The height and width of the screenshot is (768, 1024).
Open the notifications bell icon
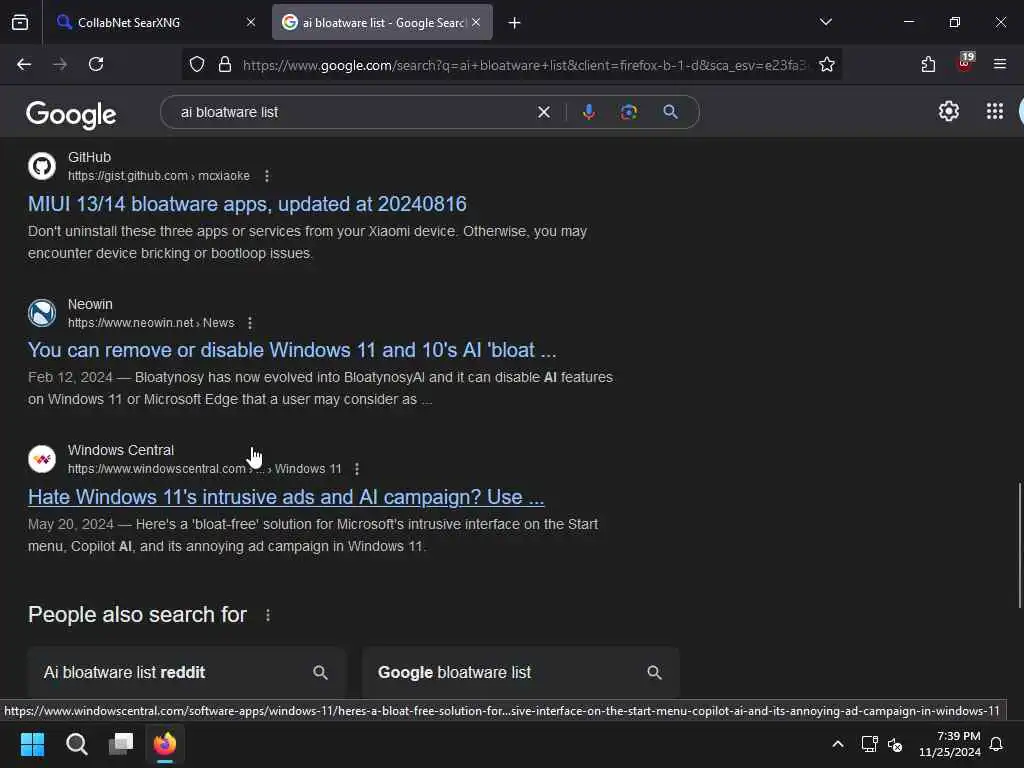click(x=996, y=744)
